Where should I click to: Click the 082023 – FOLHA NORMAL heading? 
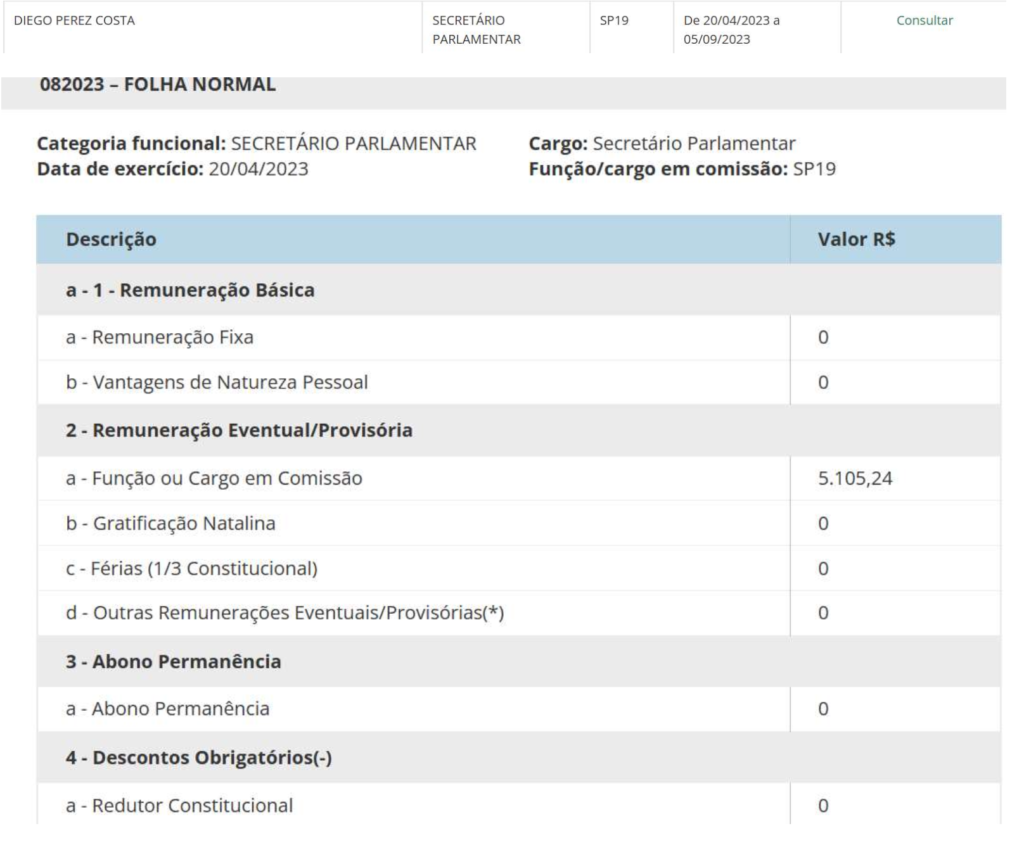click(x=157, y=85)
